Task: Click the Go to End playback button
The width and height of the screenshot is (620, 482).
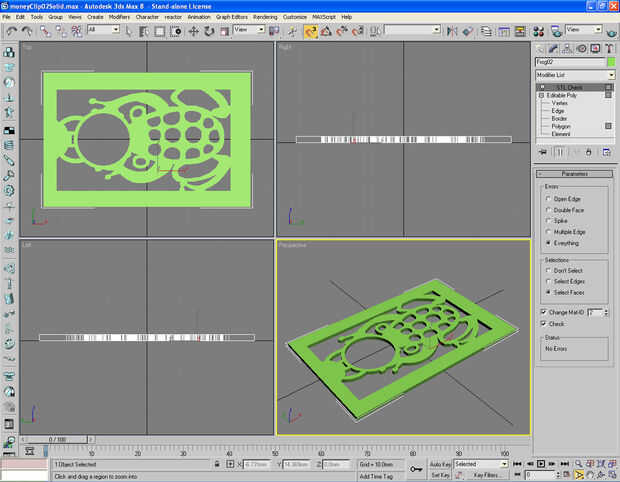Action: click(x=565, y=464)
